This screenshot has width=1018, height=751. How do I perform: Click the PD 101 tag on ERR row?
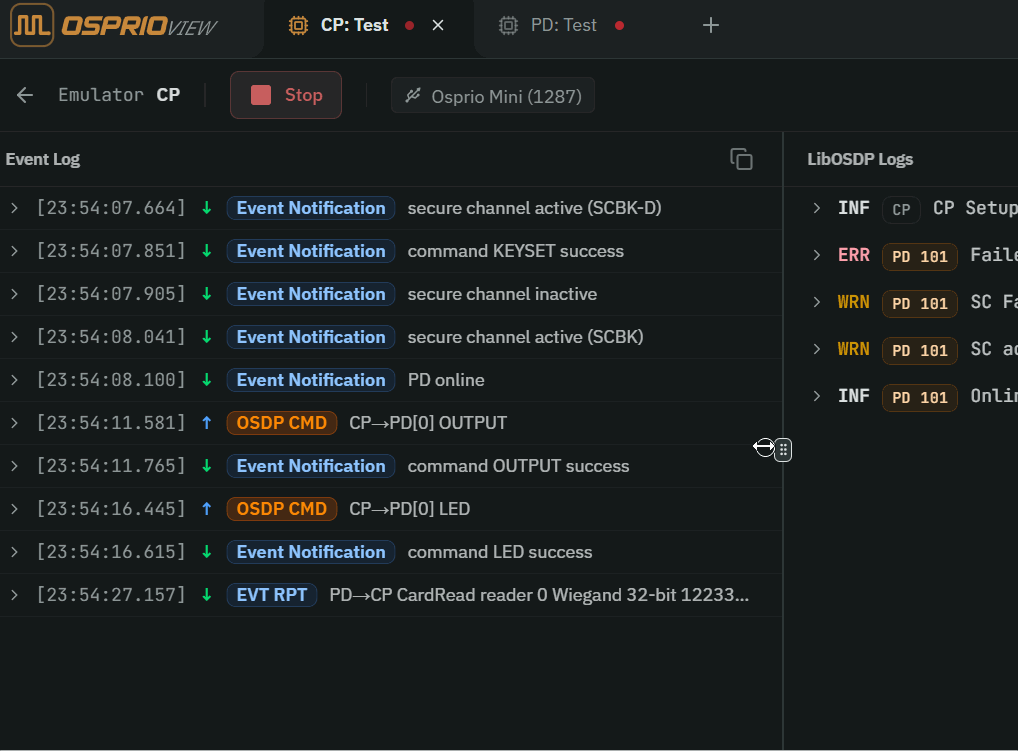tap(919, 256)
